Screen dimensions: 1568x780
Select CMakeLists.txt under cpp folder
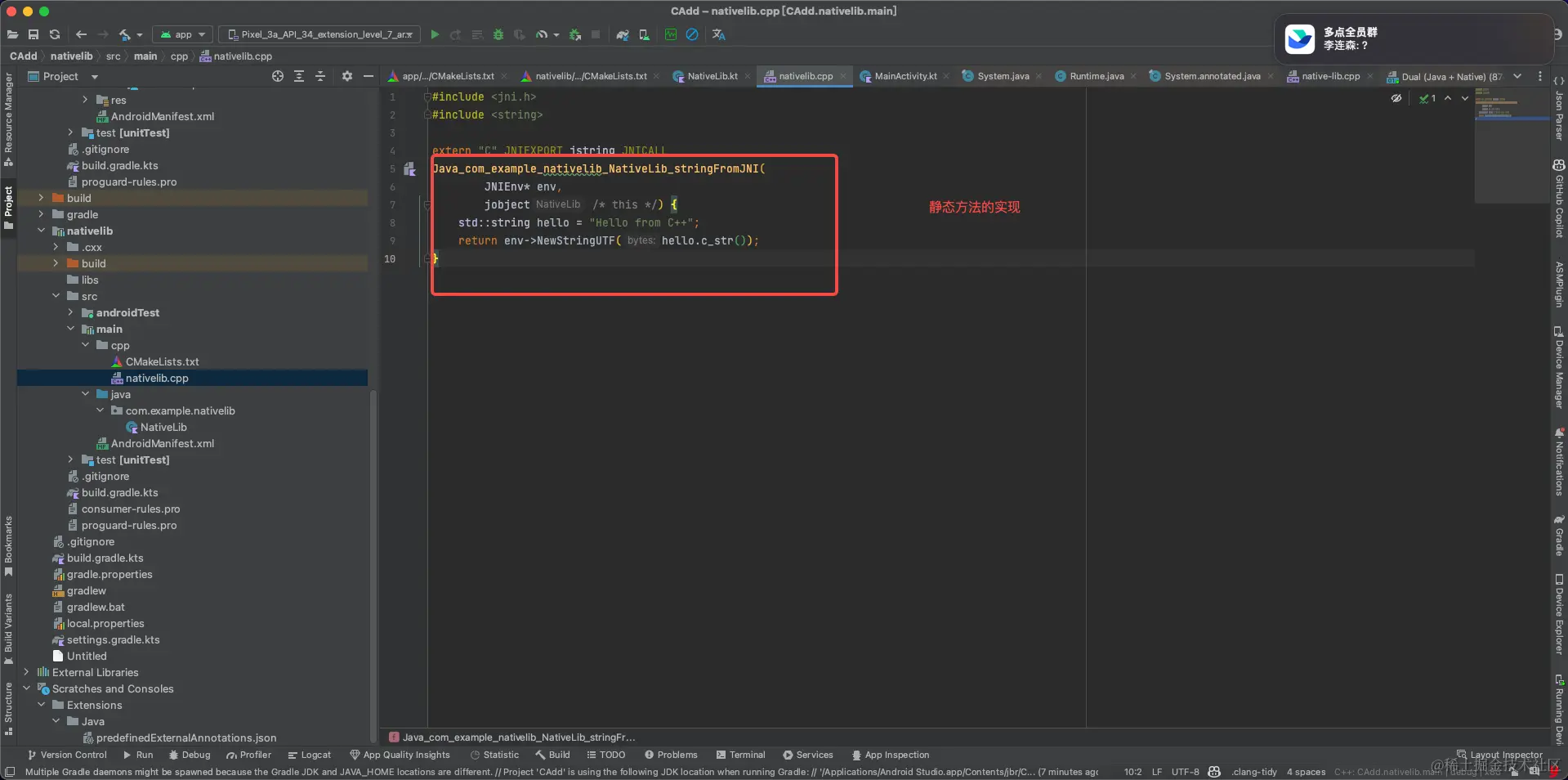162,361
